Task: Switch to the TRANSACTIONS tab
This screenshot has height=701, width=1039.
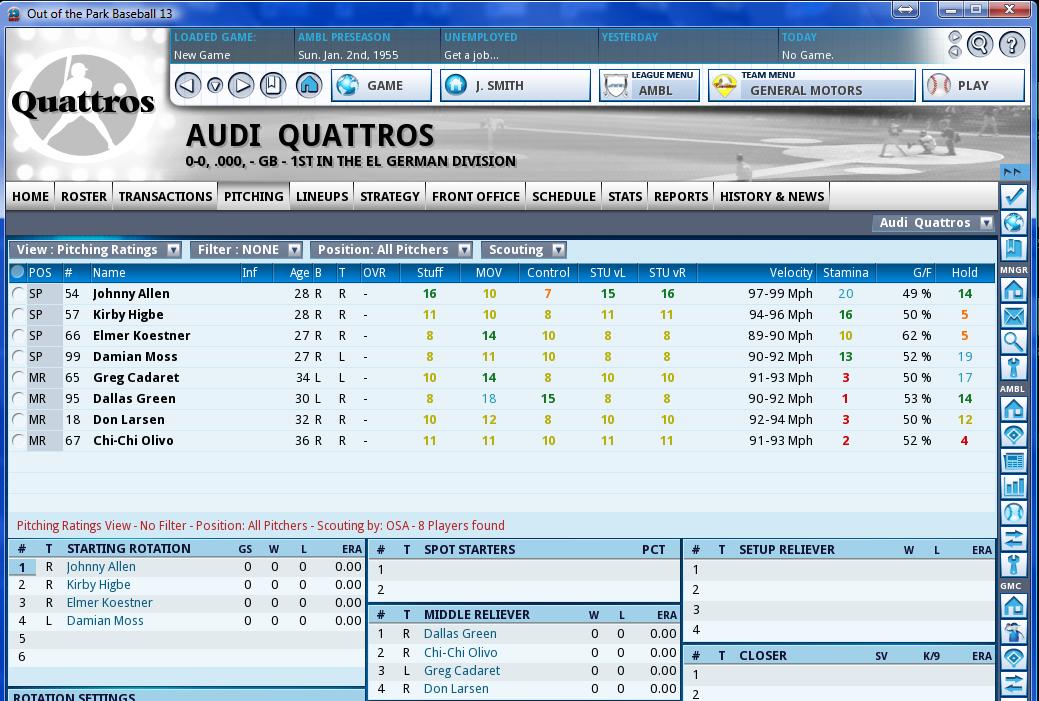Action: pyautogui.click(x=165, y=196)
